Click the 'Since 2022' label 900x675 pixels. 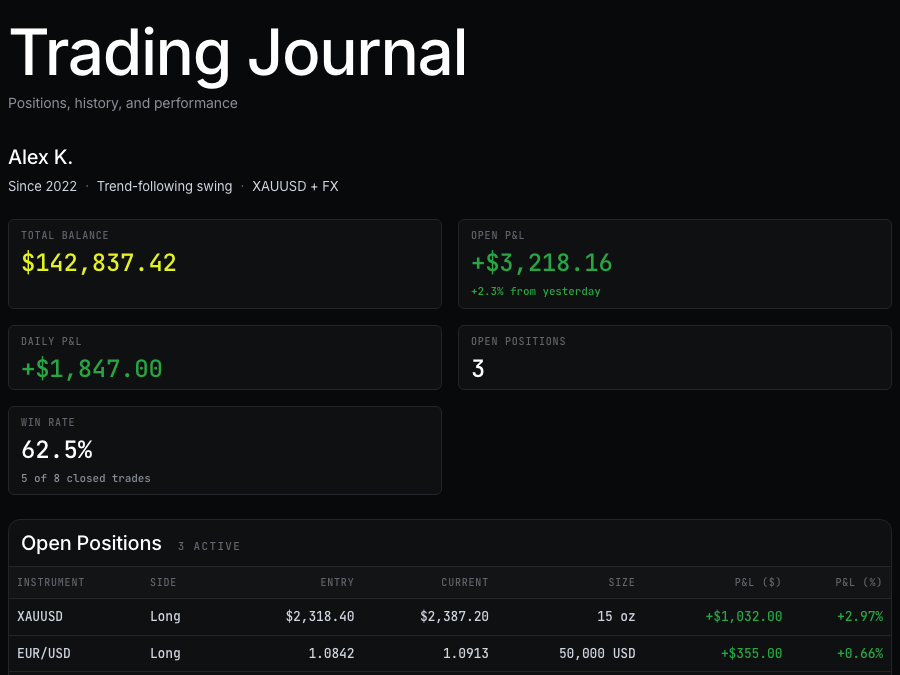point(42,187)
